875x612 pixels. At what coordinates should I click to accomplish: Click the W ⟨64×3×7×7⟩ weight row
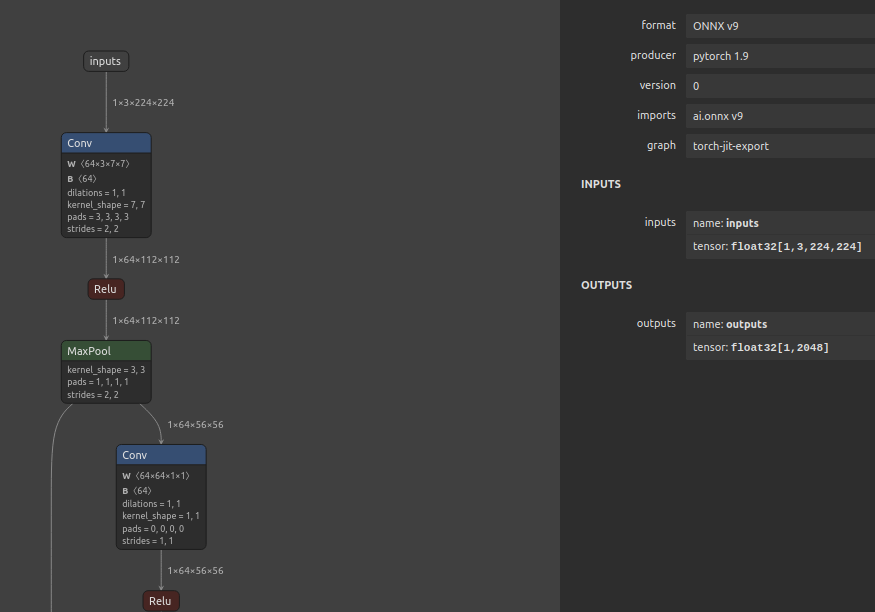tap(98, 163)
